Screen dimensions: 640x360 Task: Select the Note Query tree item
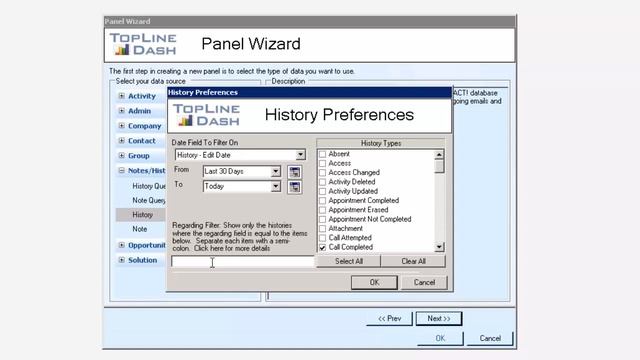point(149,200)
